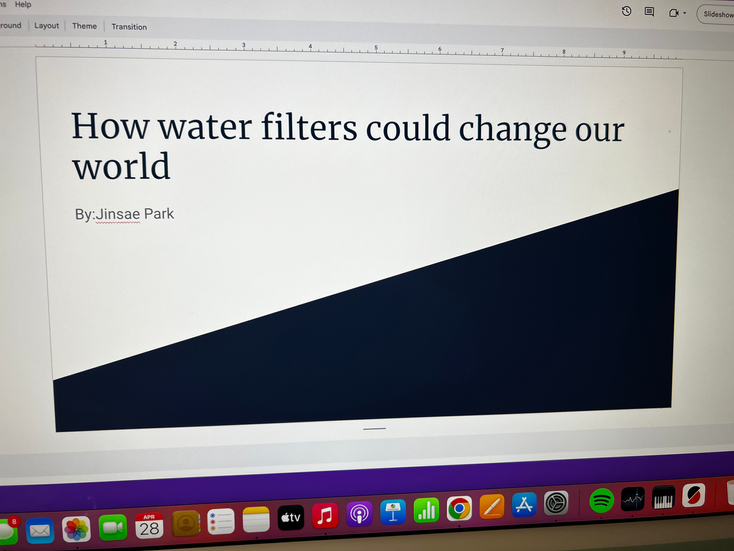Open the comments history icon
The width and height of the screenshot is (734, 551).
click(x=649, y=12)
